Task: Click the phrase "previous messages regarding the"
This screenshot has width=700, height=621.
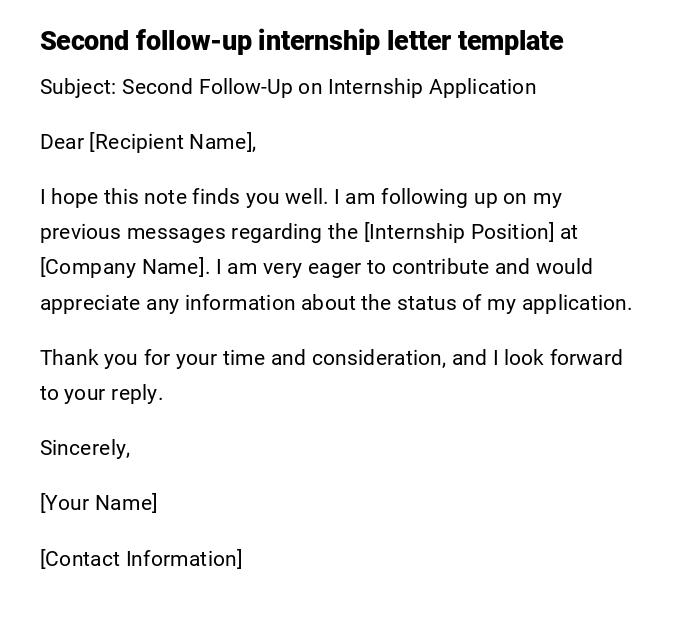Action: click(x=198, y=232)
